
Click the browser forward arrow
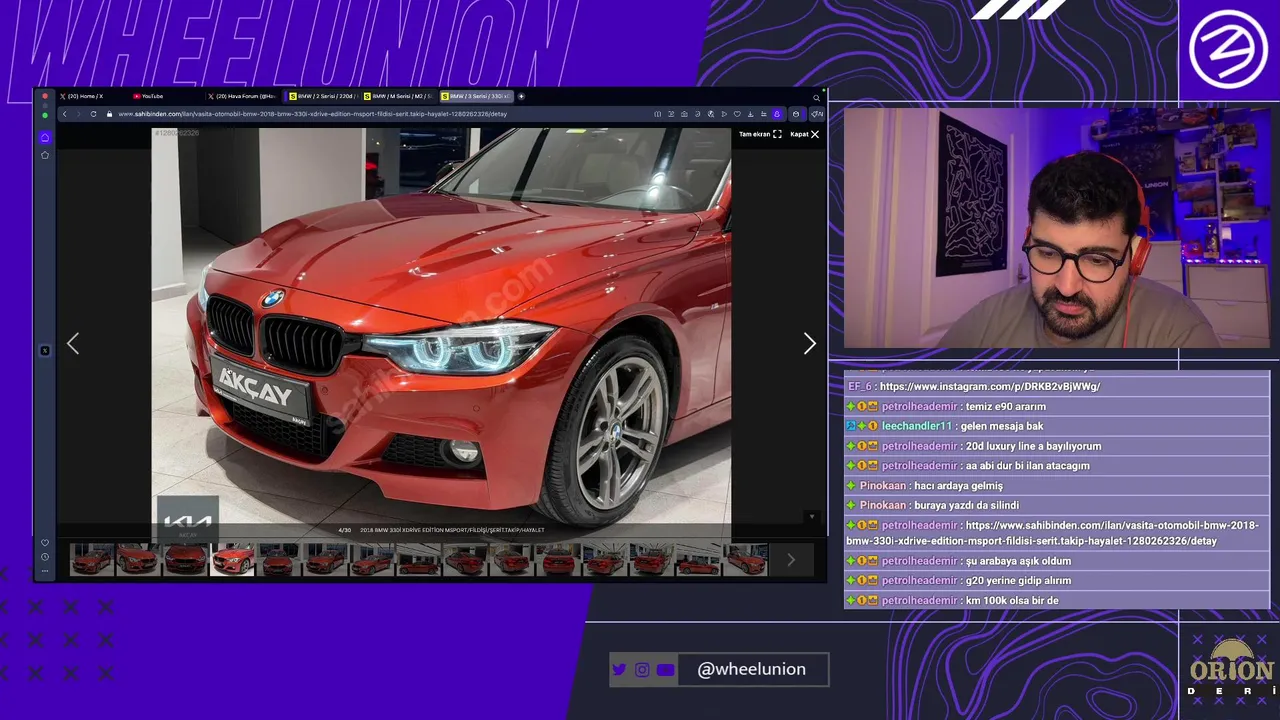click(x=78, y=114)
